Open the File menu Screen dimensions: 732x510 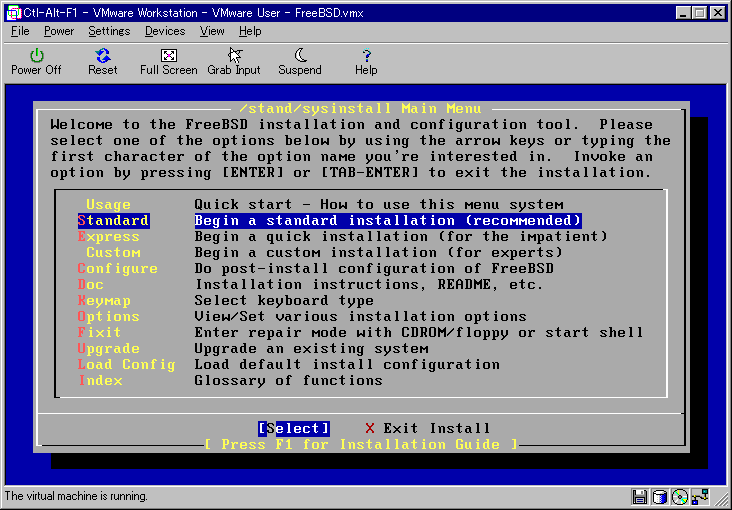coord(20,31)
